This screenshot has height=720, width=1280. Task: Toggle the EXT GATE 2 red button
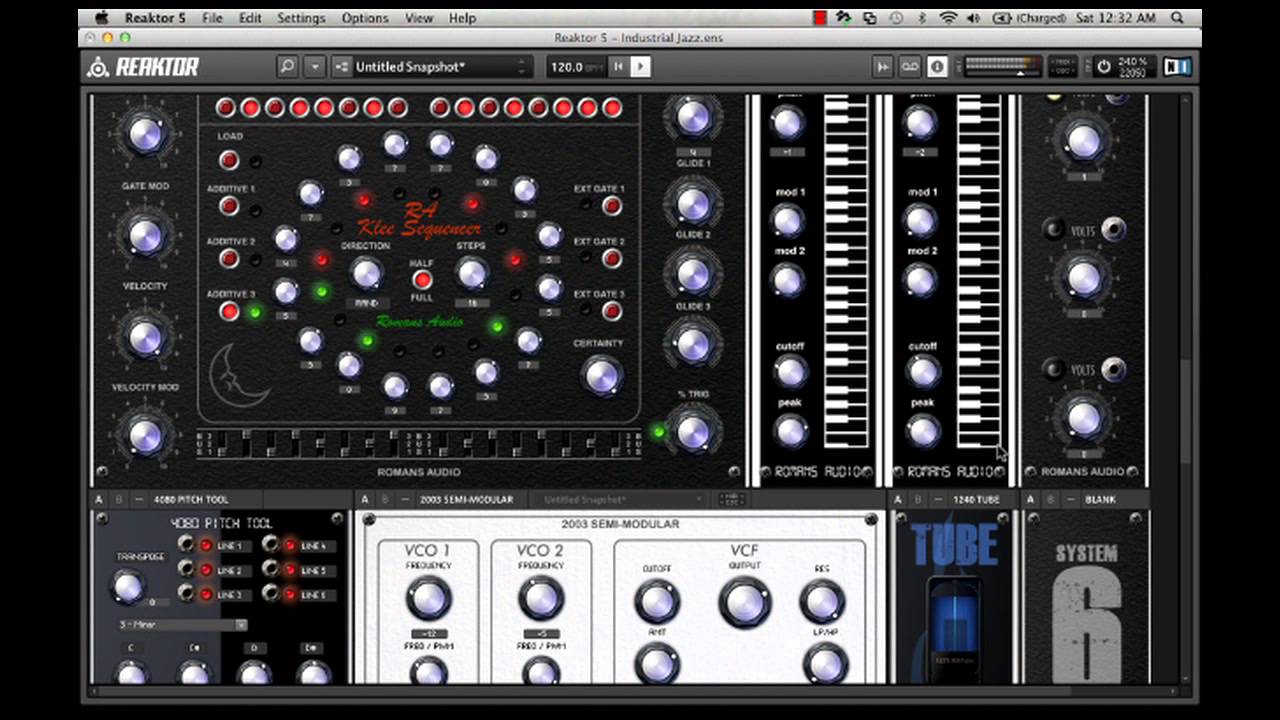[x=612, y=258]
